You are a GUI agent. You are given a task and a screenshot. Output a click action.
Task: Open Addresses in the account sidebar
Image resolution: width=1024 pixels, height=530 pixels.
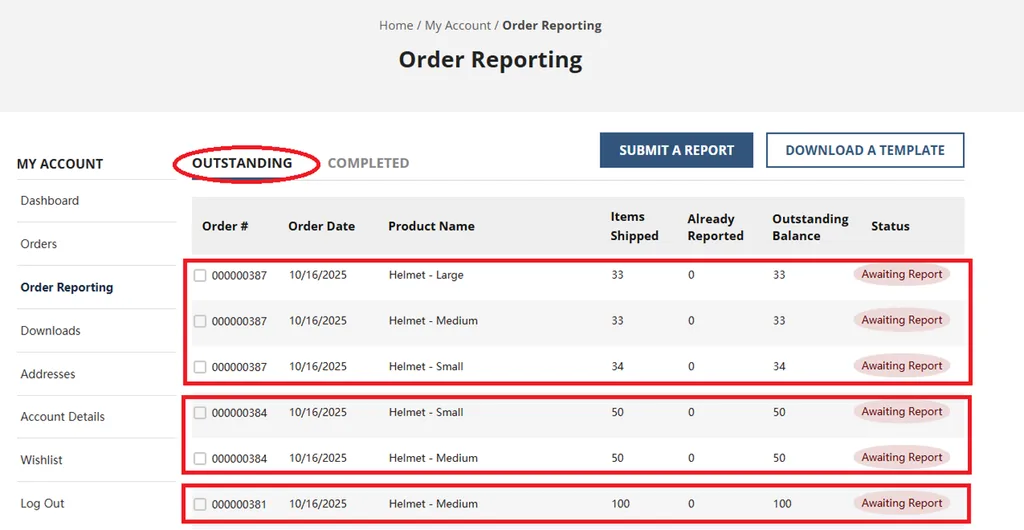[48, 374]
